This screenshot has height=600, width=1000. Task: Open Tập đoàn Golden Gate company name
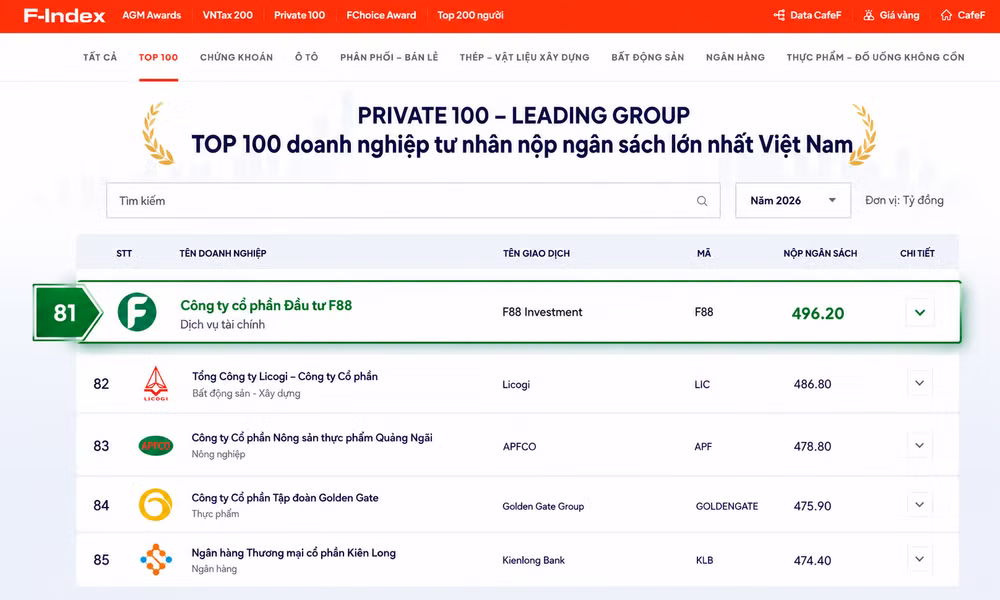(285, 497)
